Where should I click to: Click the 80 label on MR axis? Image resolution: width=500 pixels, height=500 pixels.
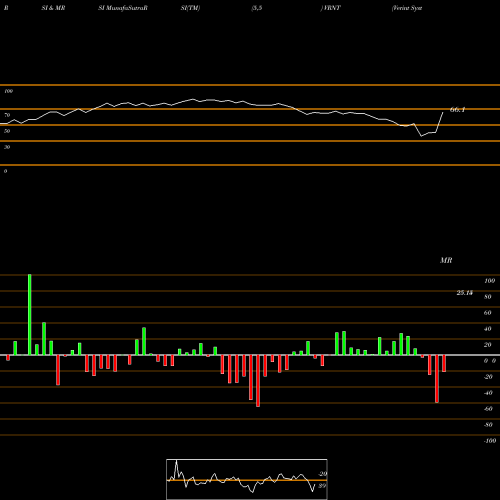tap(488, 297)
